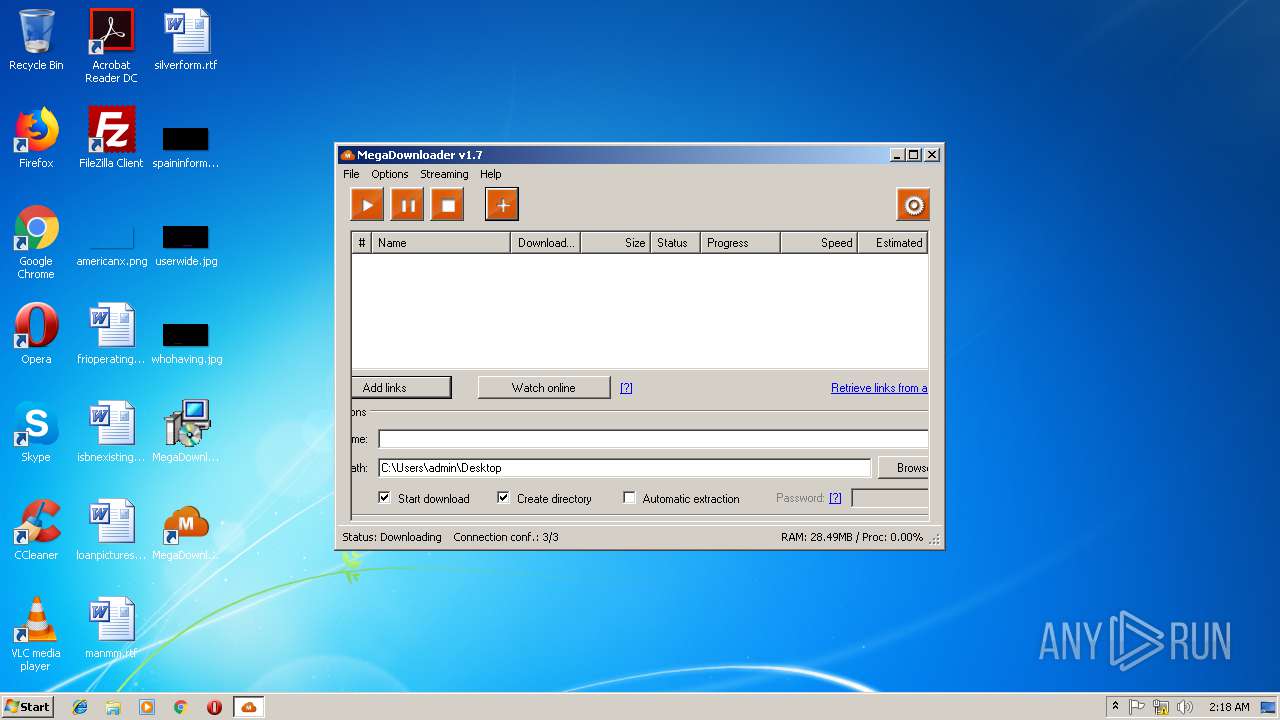Select the Acrobat Reader DC desktop icon
The width and height of the screenshot is (1280, 720).
[111, 46]
